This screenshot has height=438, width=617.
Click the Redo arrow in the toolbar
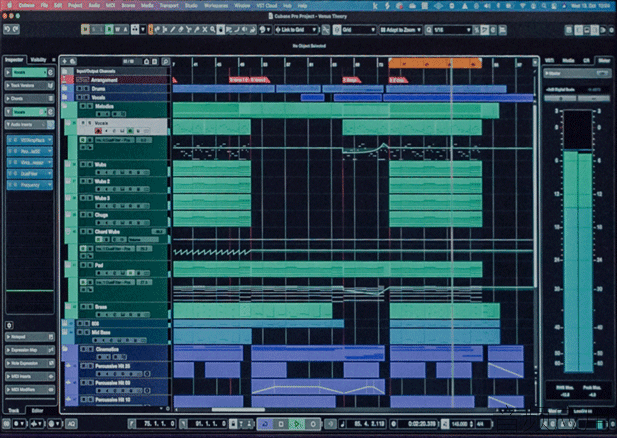pos(16,29)
